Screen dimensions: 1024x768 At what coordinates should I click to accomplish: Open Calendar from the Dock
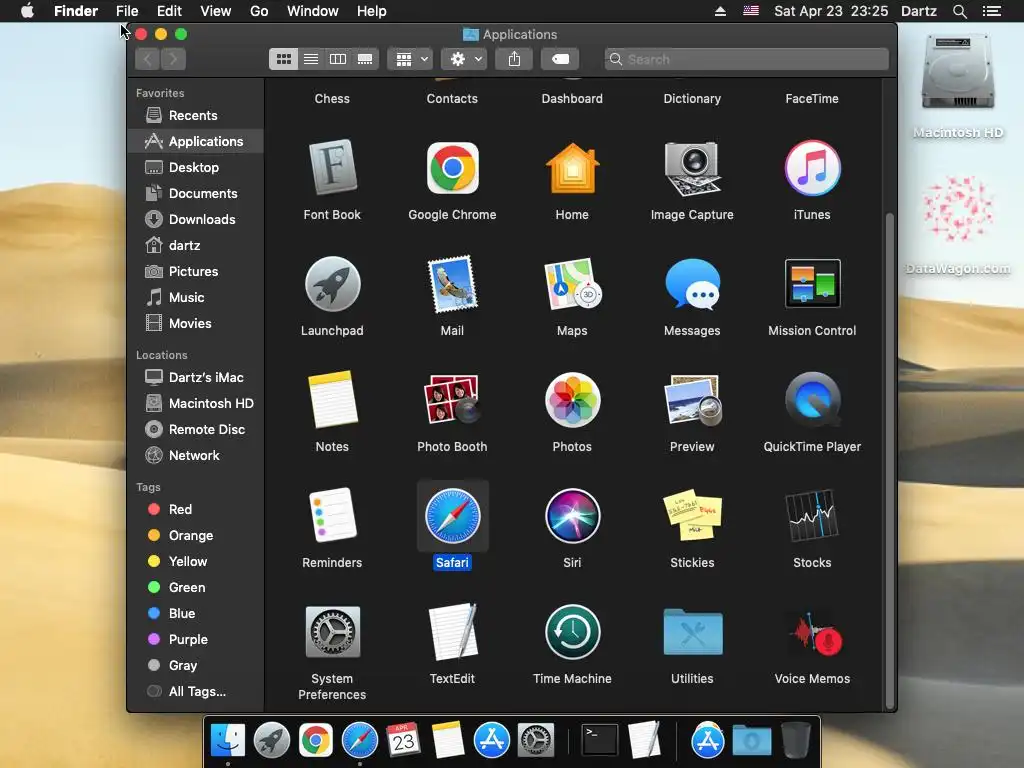click(403, 740)
